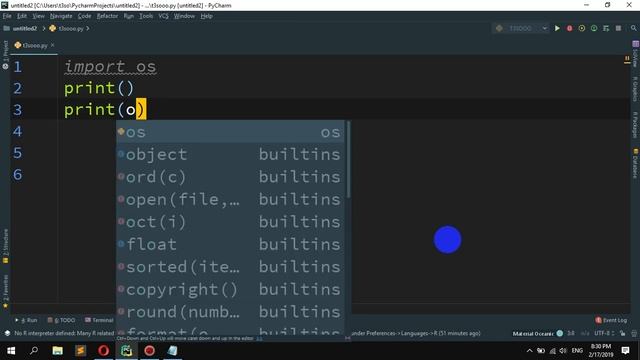Open the Run tool window tab

(26, 320)
